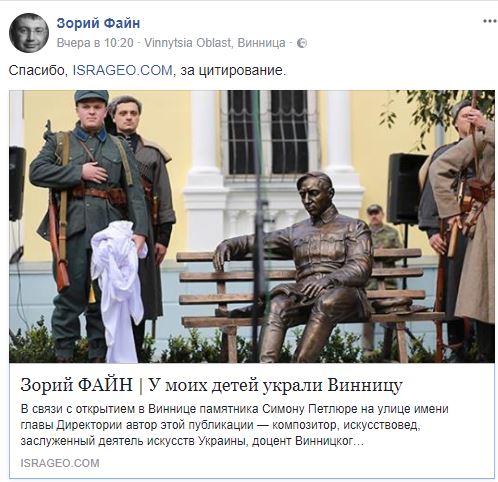Viewport: 498px width, 482px height.
Task: Click the post text Спасибо за цитирование
Action: click(147, 71)
